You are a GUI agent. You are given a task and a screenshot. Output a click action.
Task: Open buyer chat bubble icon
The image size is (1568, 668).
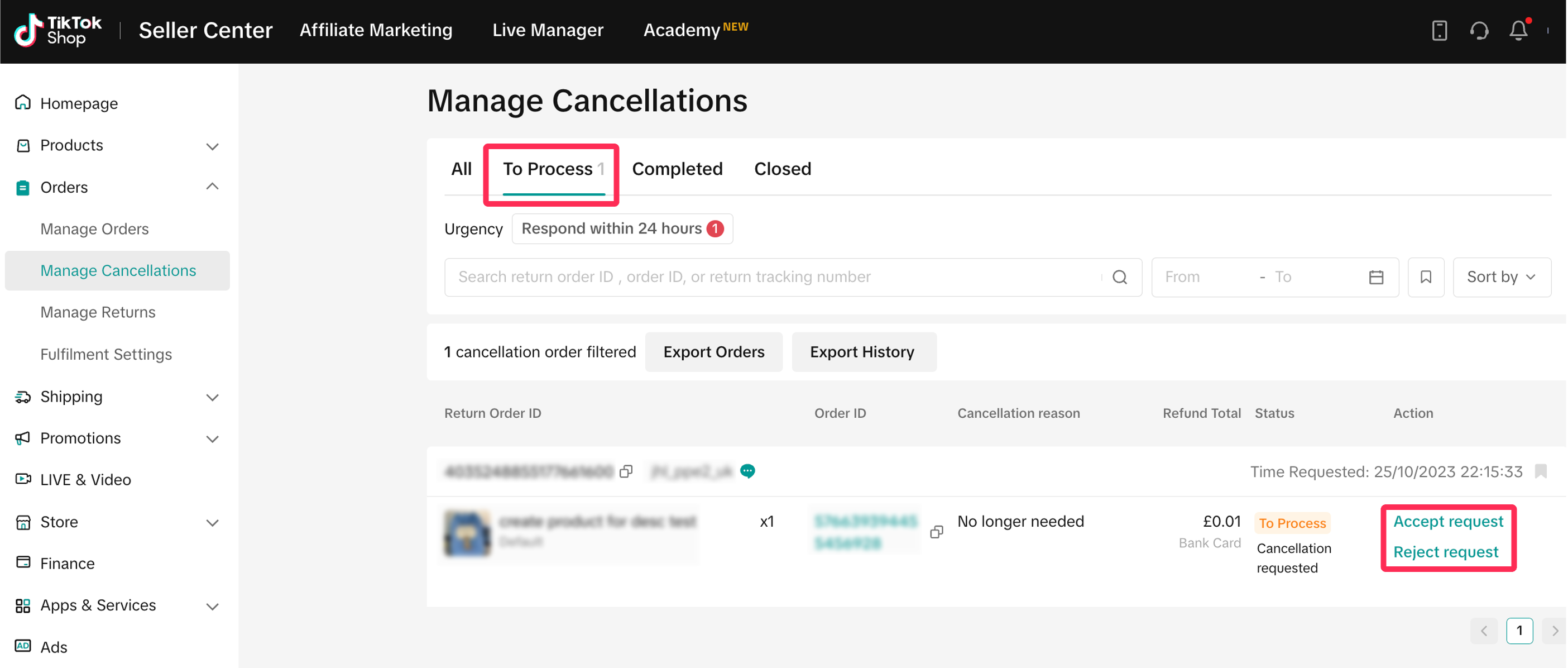click(747, 471)
